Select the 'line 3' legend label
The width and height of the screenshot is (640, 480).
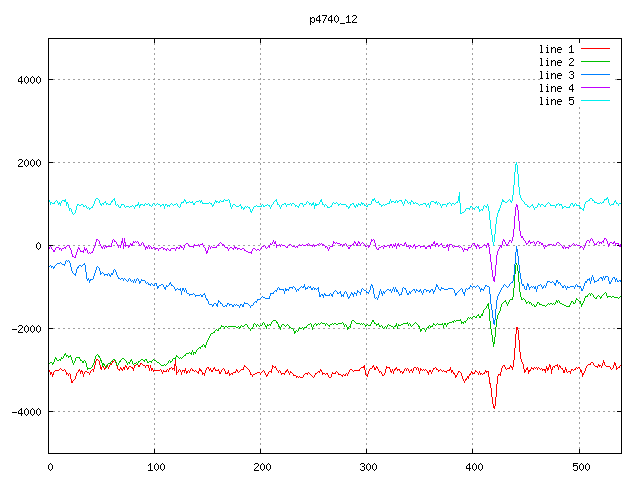tap(556, 75)
